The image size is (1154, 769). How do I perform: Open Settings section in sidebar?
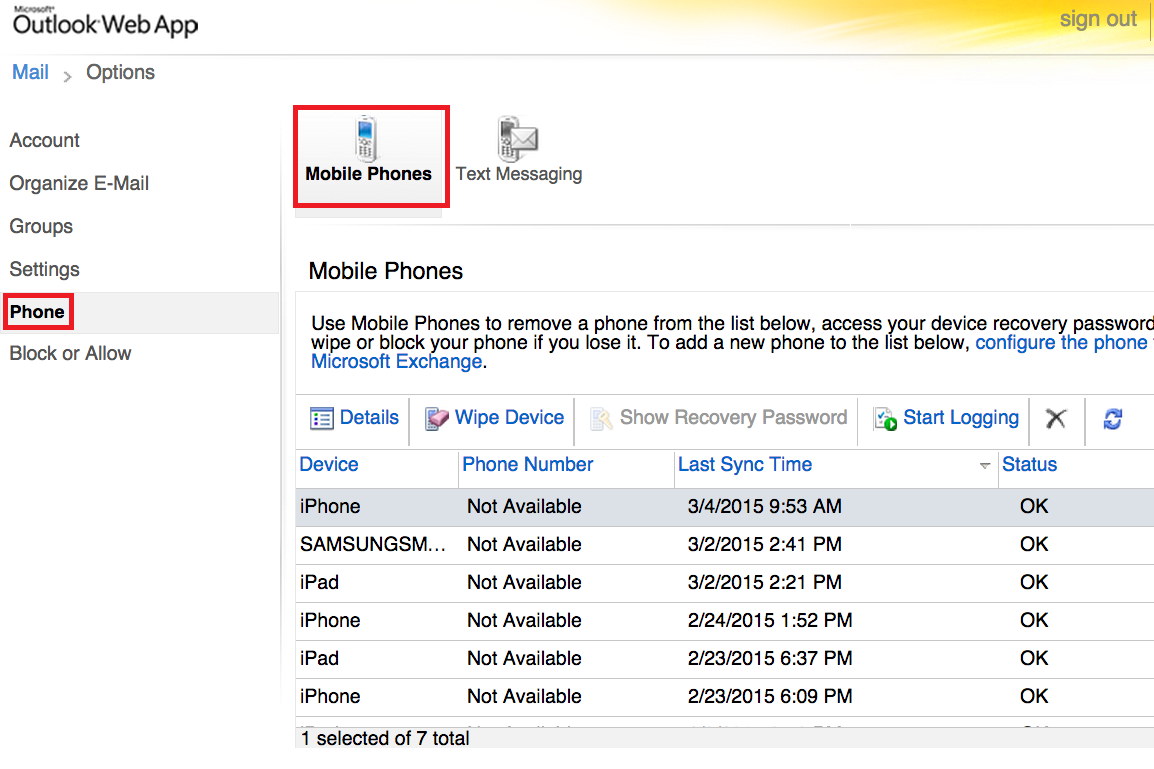coord(44,269)
